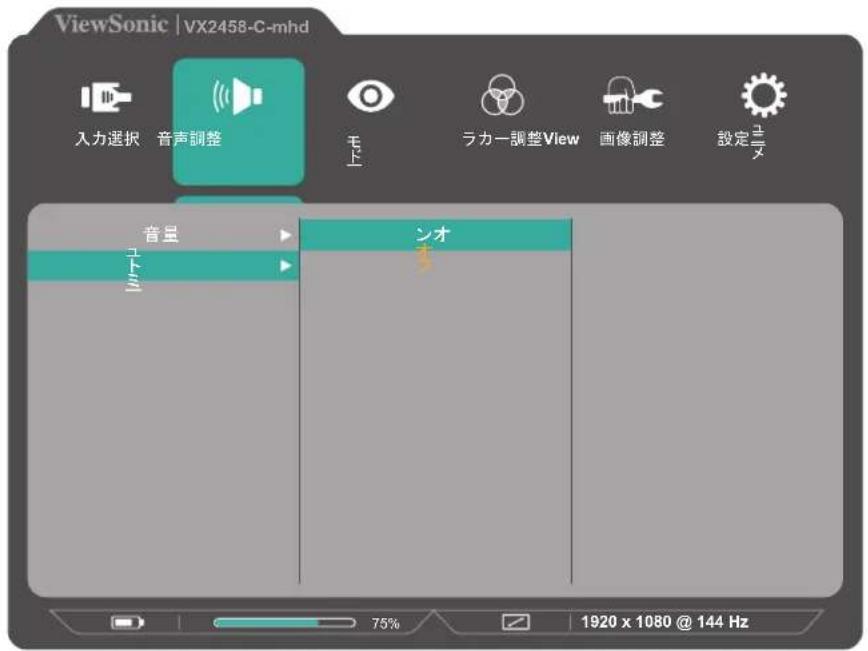Expand the highlighted mute row arrow
Image resolution: width=868 pixels, height=651 pixels.
point(285,266)
